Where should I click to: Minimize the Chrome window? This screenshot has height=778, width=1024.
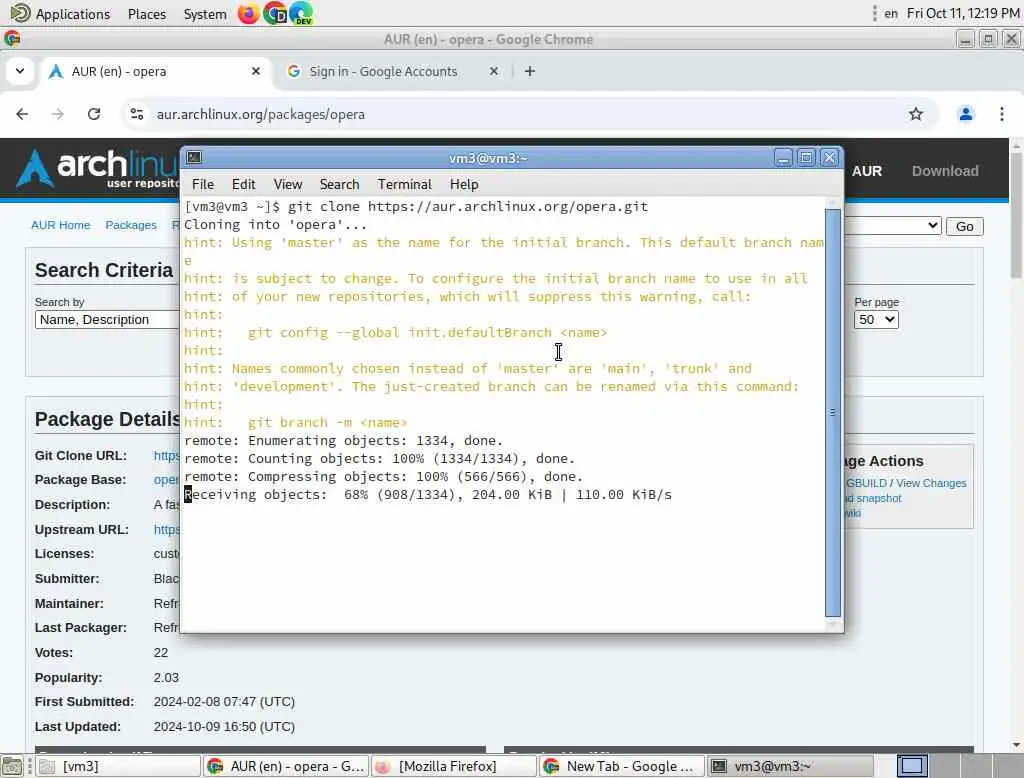pos(965,39)
